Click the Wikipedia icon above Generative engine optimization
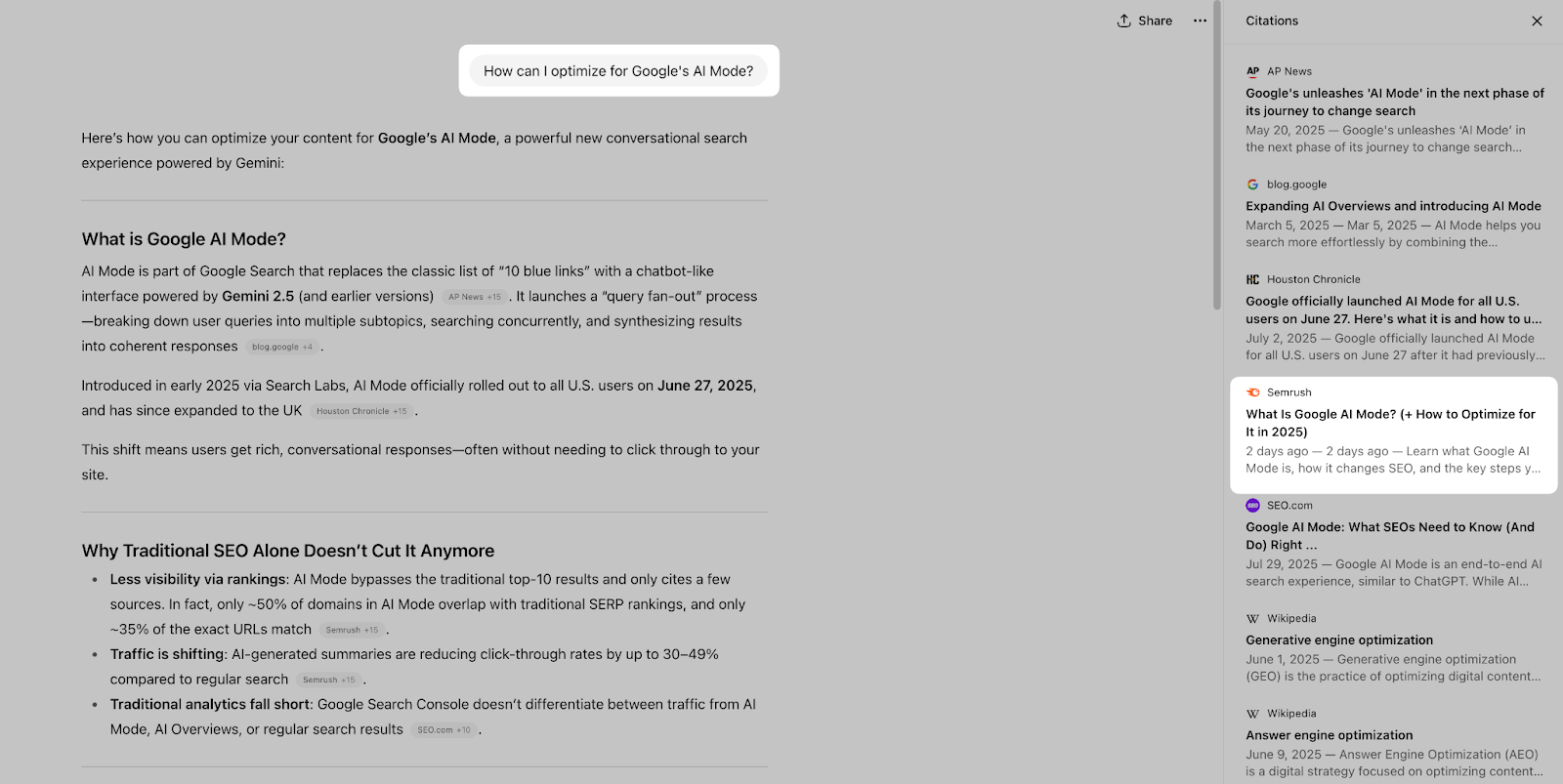1563x784 pixels. point(1252,619)
